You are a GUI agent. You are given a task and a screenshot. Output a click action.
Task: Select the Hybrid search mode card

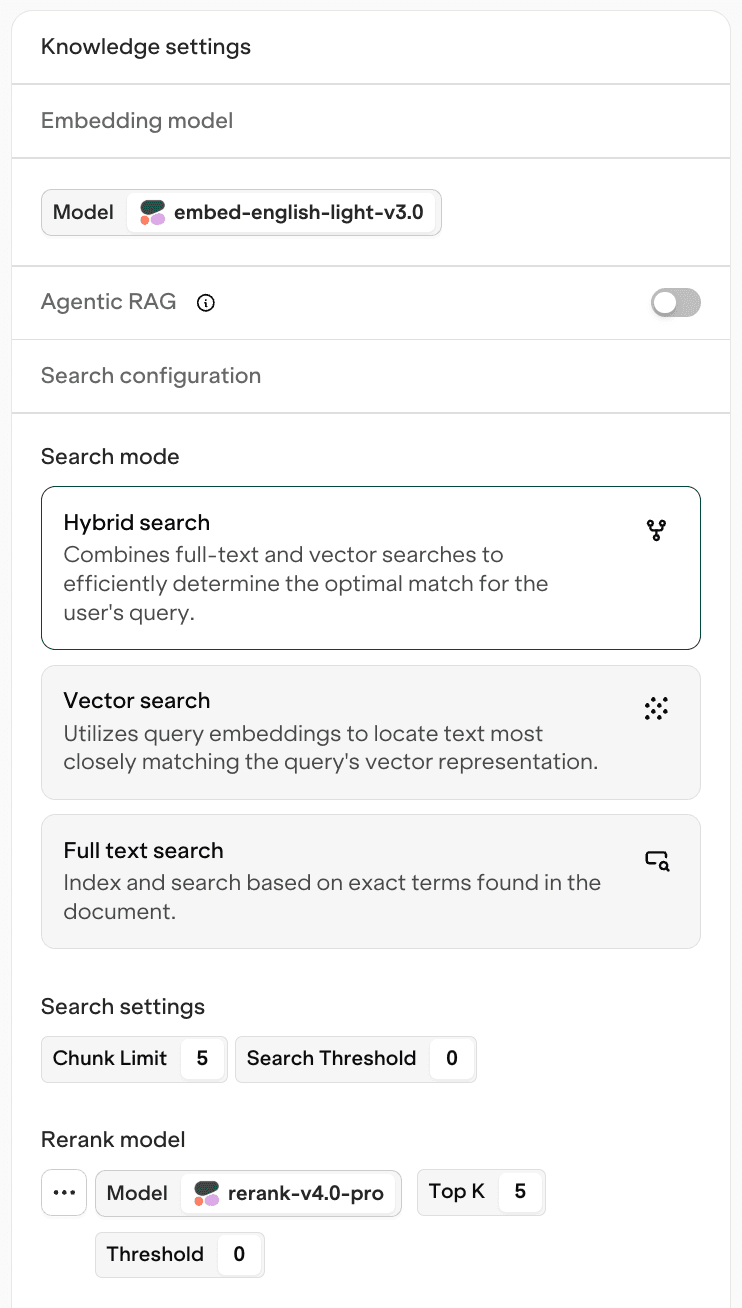370,568
